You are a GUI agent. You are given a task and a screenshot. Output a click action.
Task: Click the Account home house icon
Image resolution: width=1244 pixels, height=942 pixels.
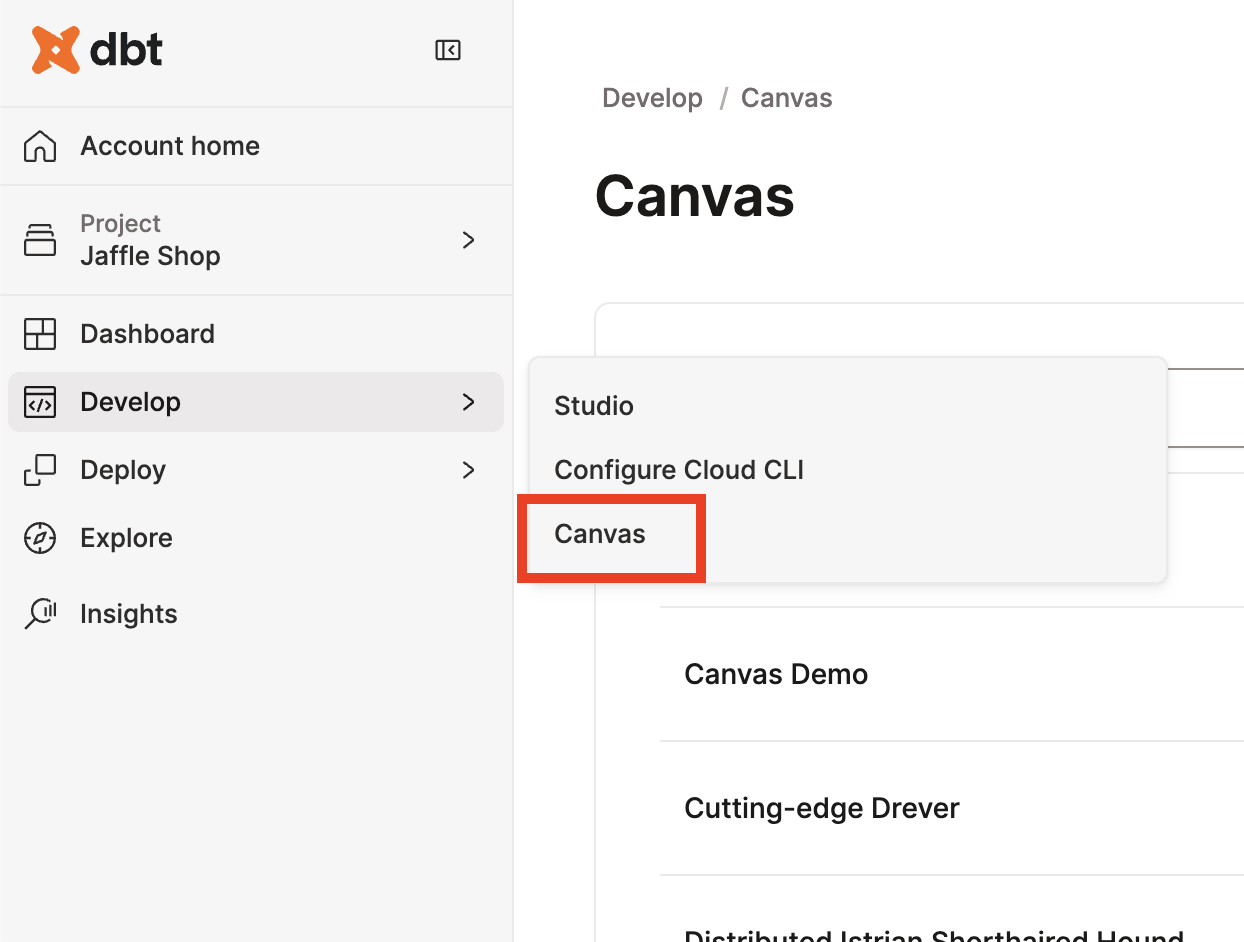coord(39,145)
